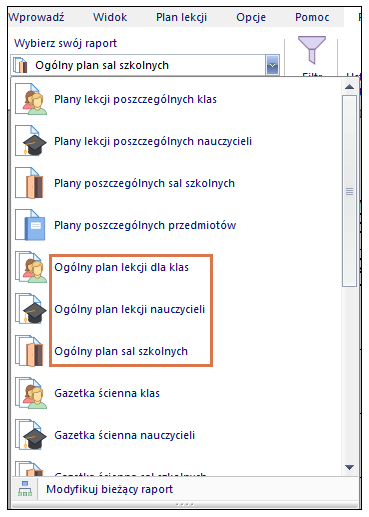The width and height of the screenshot is (369, 517).
Task: Click the scrollbar up arrow in list
Action: (x=349, y=87)
